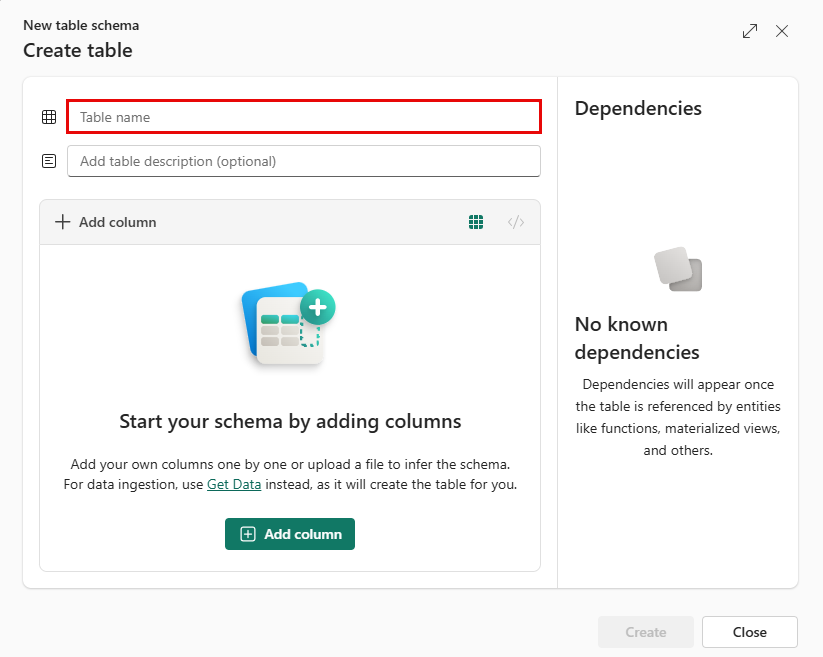The image size is (823, 657).
Task: Click the green Add column button
Action: [x=289, y=534]
